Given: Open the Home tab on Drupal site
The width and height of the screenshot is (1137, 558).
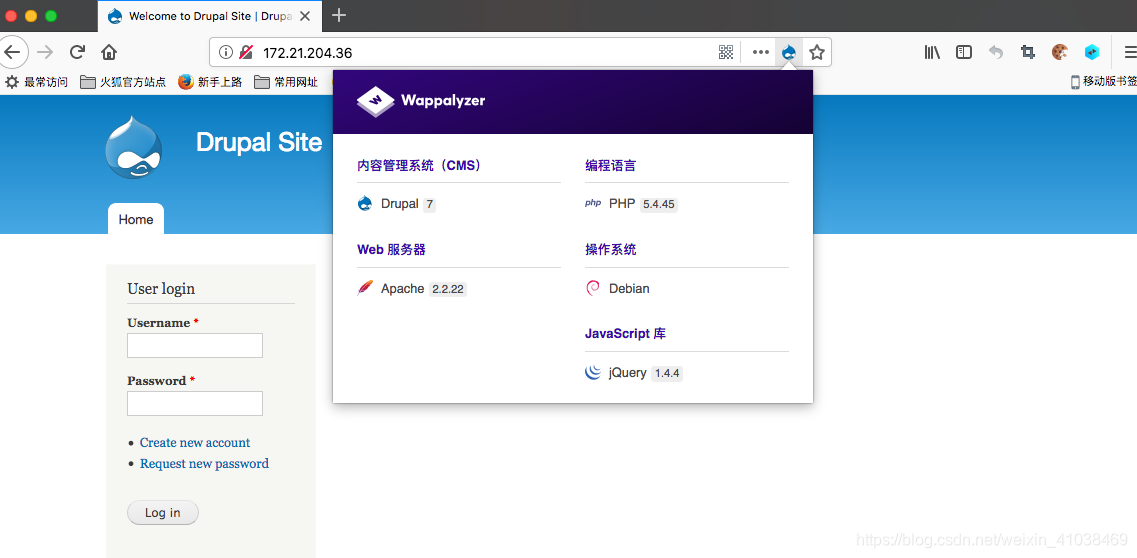Looking at the screenshot, I should click(136, 219).
